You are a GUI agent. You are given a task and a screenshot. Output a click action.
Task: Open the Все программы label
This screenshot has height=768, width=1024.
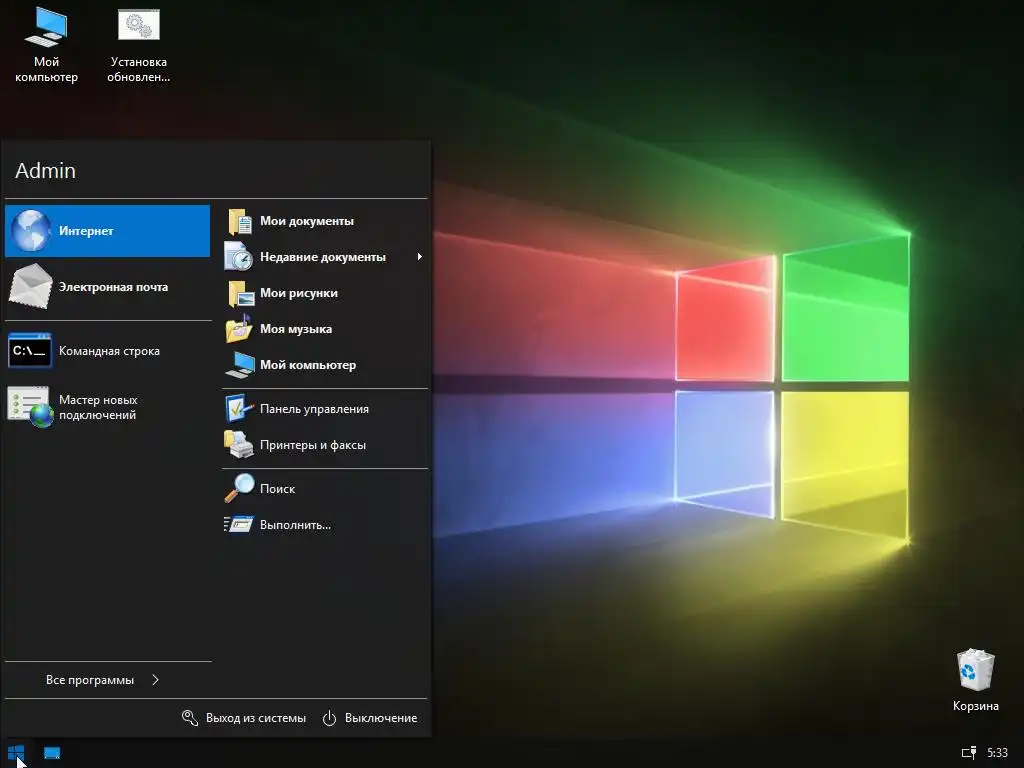pyautogui.click(x=89, y=680)
